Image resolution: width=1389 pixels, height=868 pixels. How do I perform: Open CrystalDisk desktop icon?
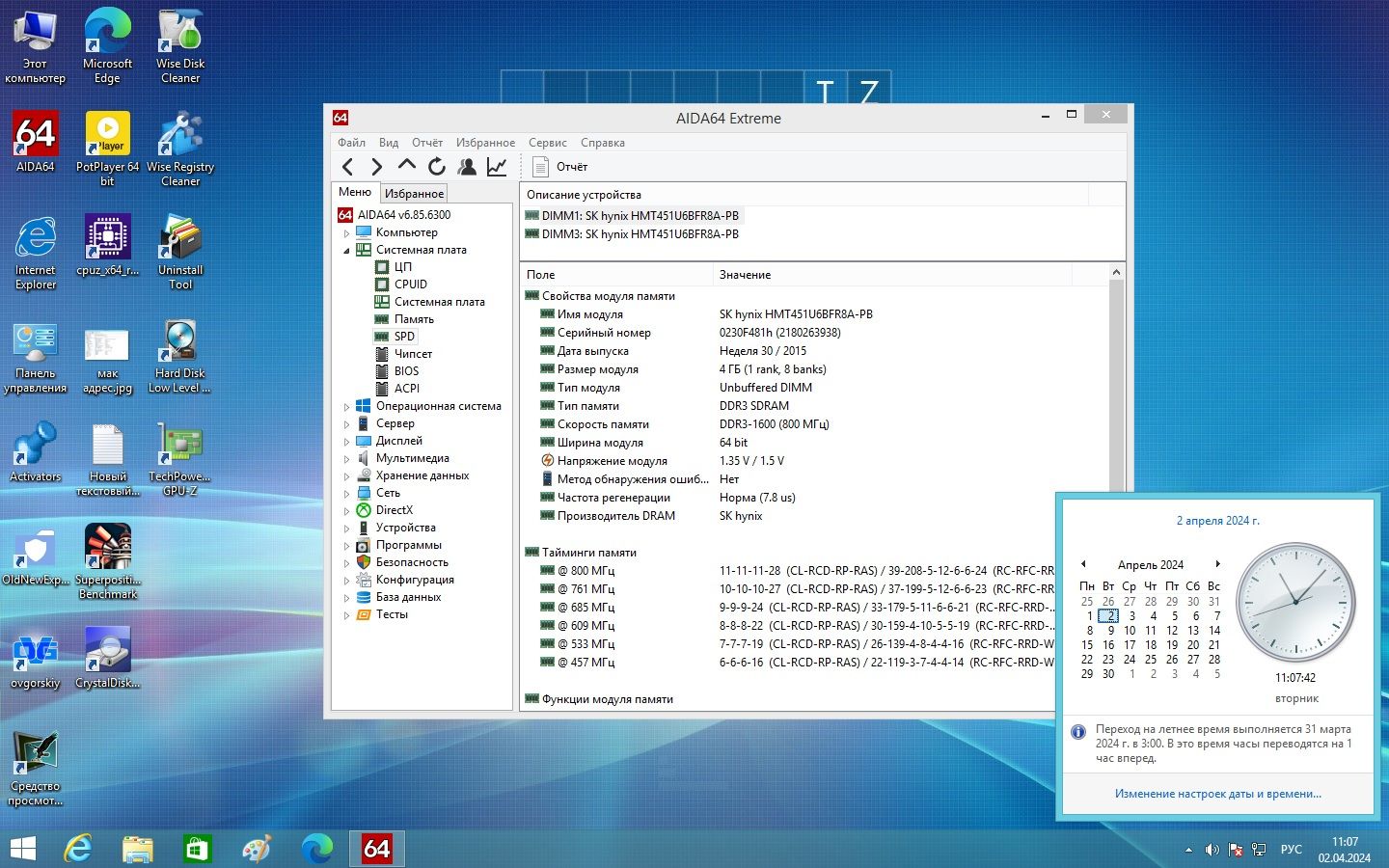pyautogui.click(x=108, y=658)
